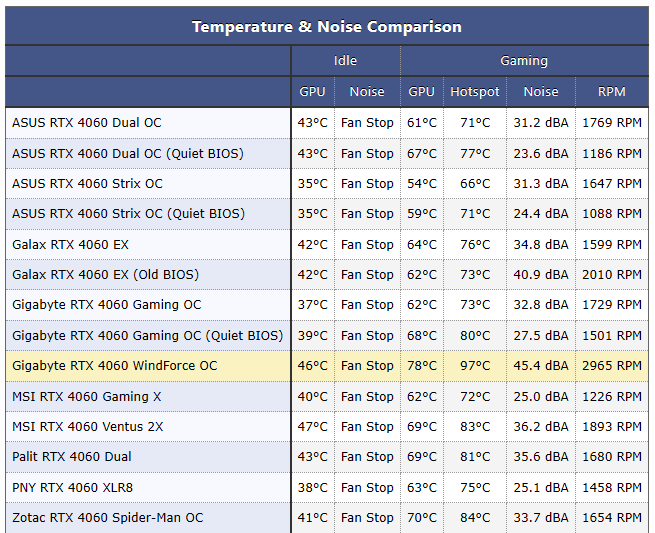Select the MSI RTX 4060 Ventus 2X name
The height and width of the screenshot is (533, 655).
coord(88,427)
